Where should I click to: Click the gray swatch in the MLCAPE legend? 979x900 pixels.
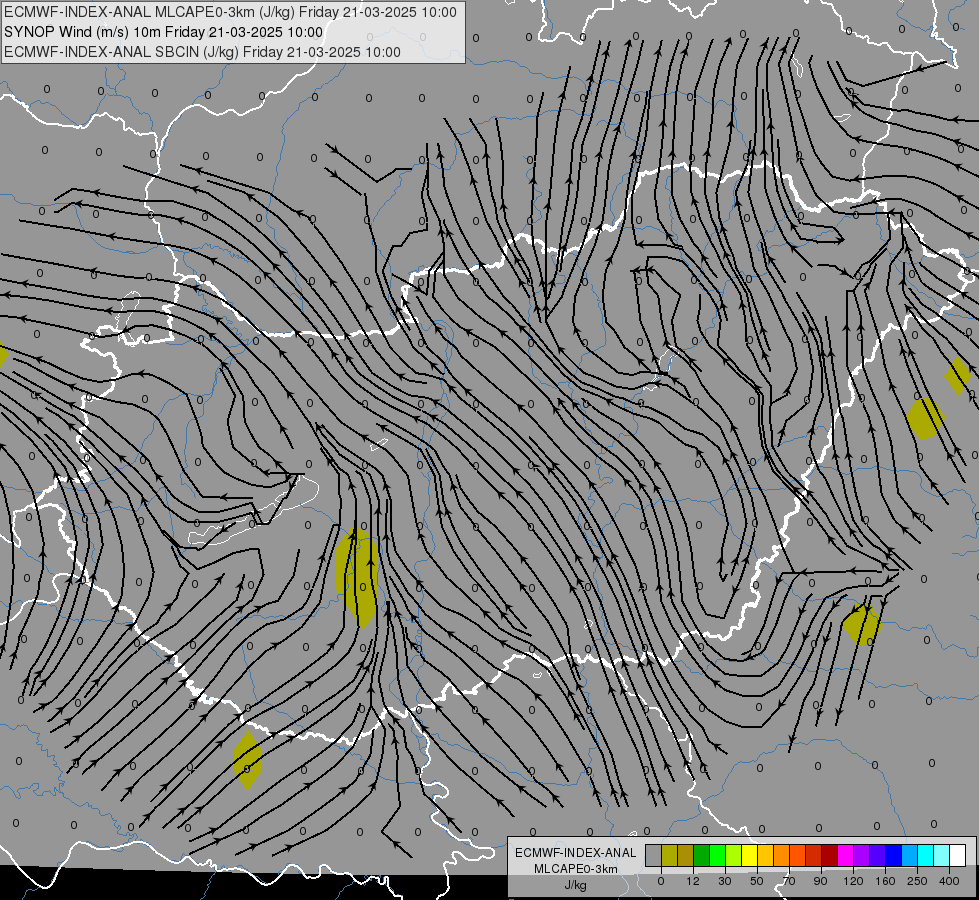(654, 855)
